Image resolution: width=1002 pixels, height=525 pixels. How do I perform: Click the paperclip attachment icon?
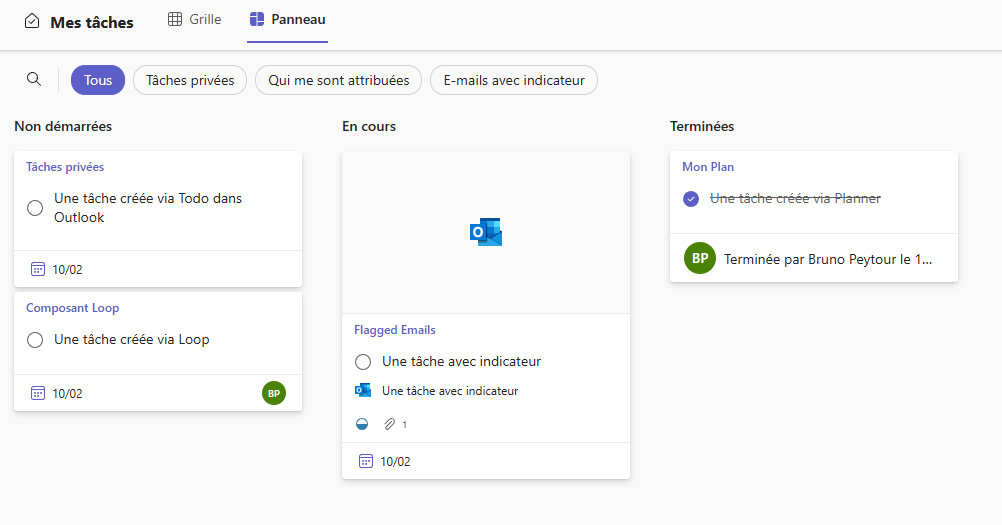(x=390, y=424)
